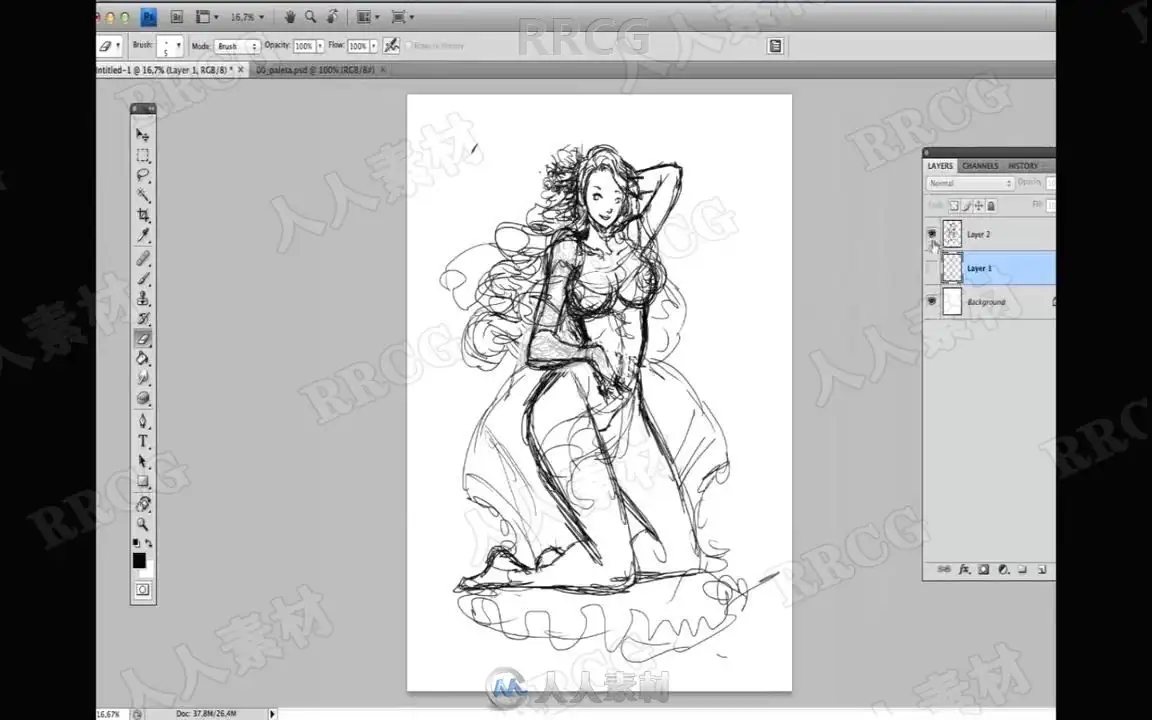Select the Eyedropper tool in toolbox
This screenshot has width=1152, height=720.
(143, 235)
